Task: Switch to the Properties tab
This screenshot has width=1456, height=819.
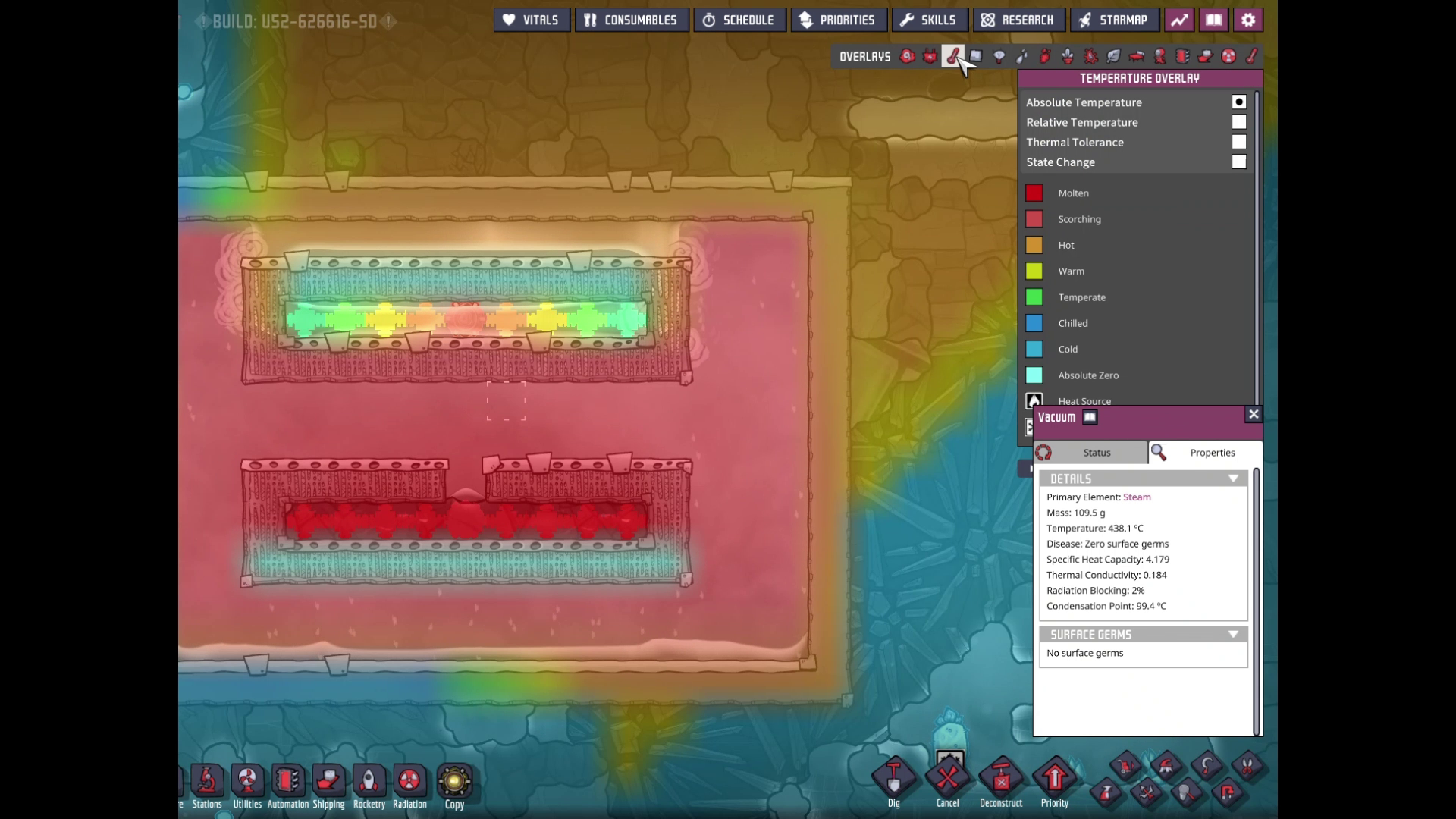Action: coord(1206,453)
